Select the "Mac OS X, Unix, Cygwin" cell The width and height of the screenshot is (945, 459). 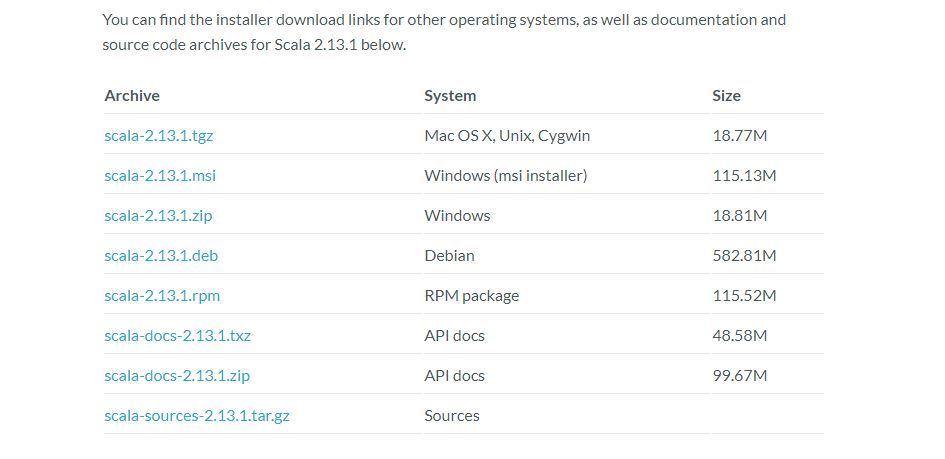tap(507, 135)
